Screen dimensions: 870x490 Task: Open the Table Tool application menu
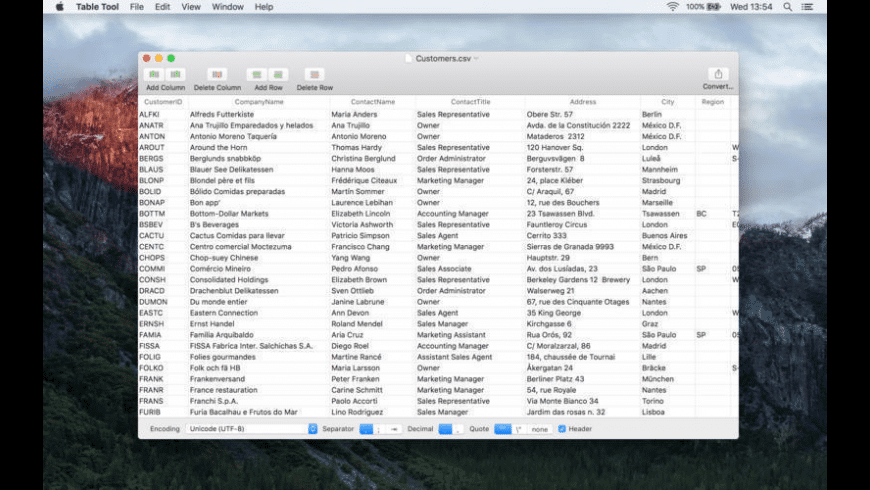click(98, 7)
